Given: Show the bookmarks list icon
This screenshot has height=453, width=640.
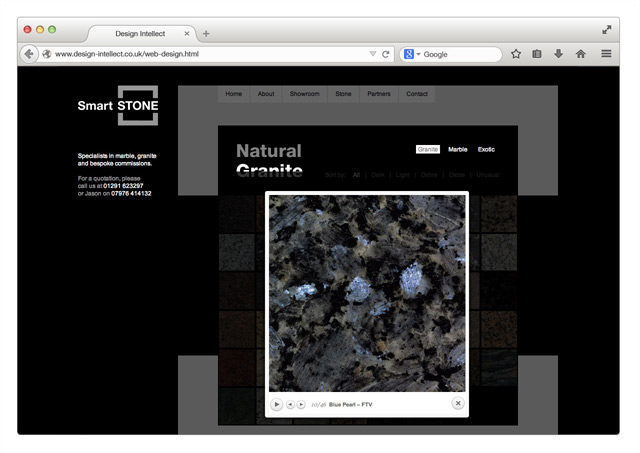Looking at the screenshot, I should point(537,54).
